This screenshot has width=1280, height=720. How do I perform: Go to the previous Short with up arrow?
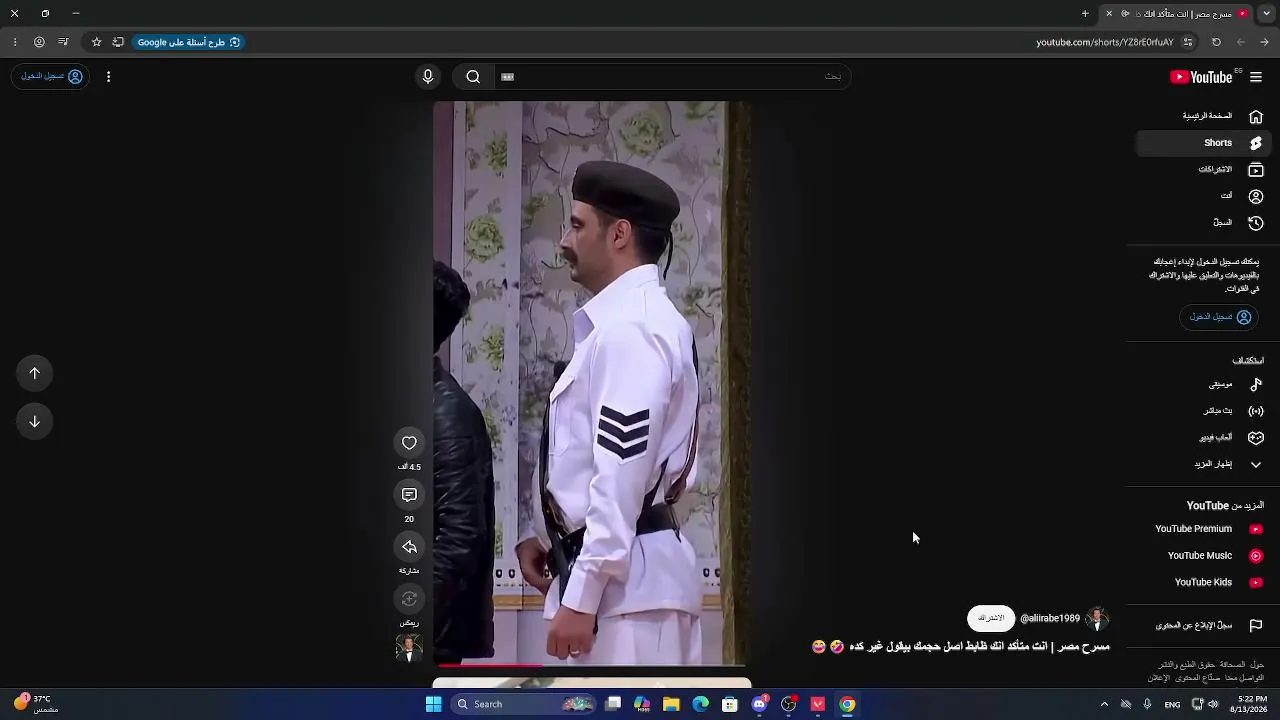pyautogui.click(x=34, y=373)
